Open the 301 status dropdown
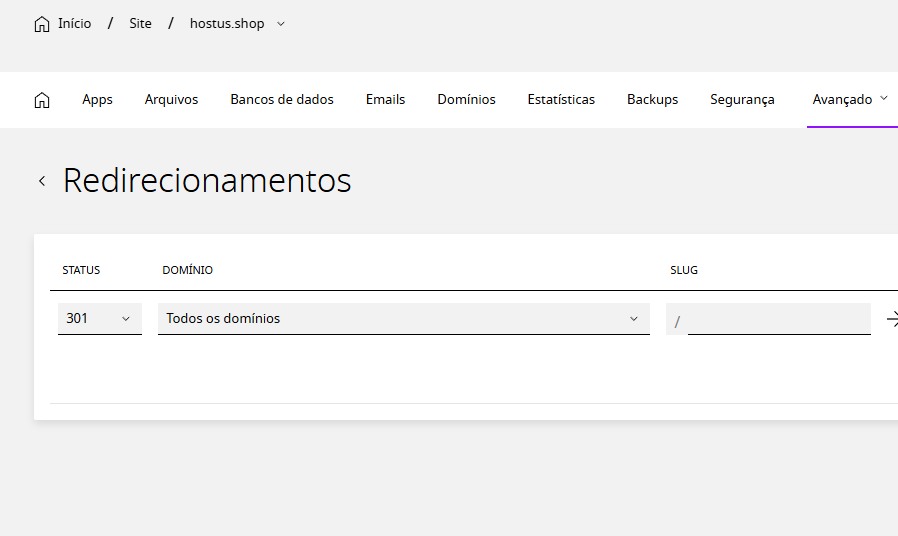This screenshot has width=898, height=536. [x=100, y=318]
